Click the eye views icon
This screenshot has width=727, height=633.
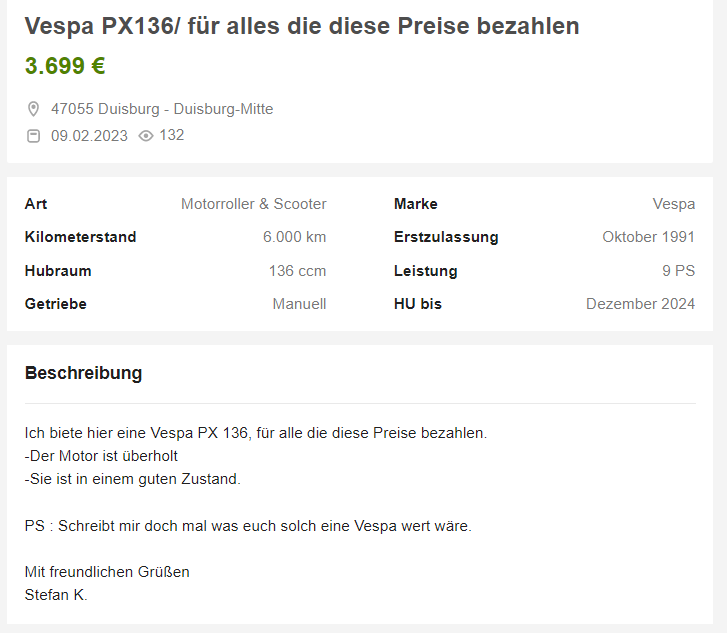coord(146,136)
